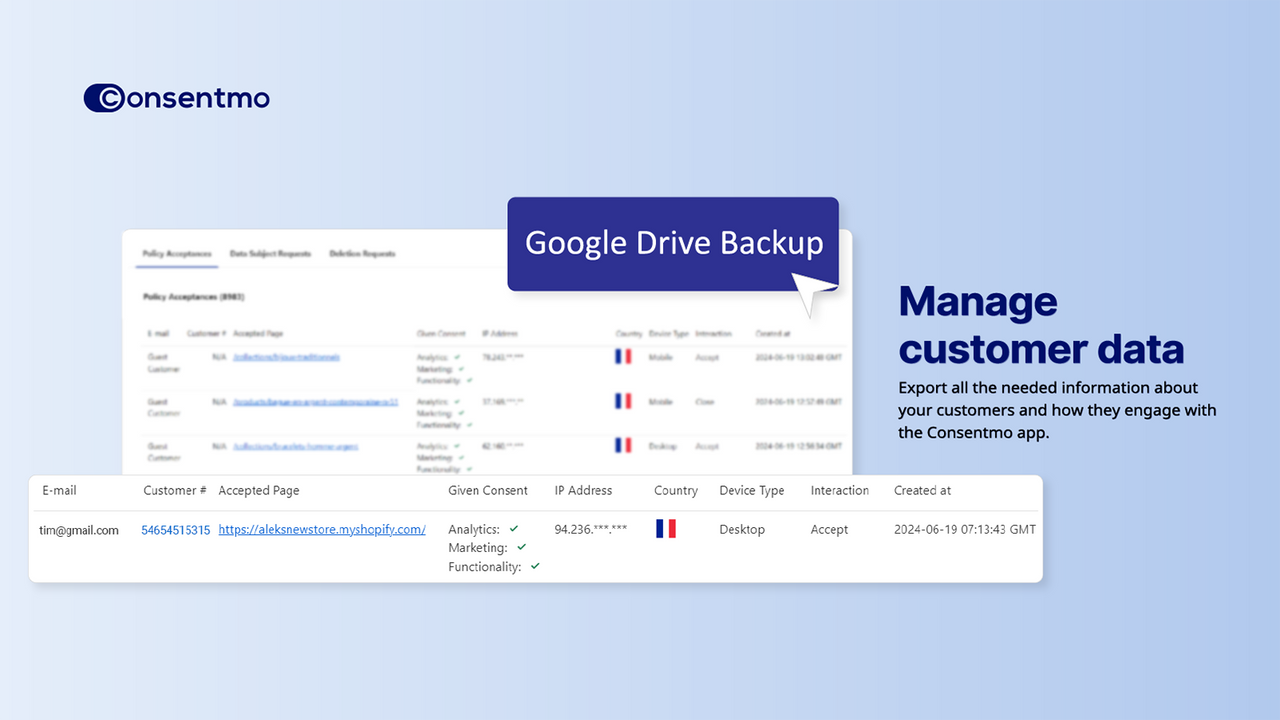Open the accepted page link in 12:57:49 row
The width and height of the screenshot is (1280, 720).
[316, 401]
